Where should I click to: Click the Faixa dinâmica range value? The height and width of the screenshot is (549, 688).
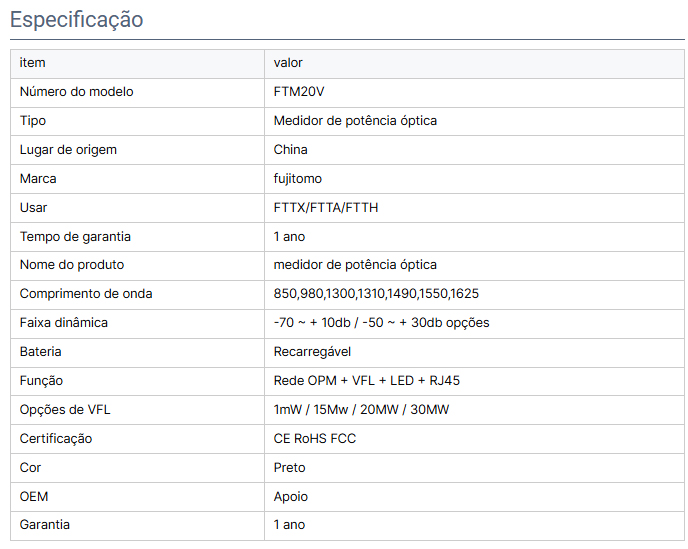point(381,323)
